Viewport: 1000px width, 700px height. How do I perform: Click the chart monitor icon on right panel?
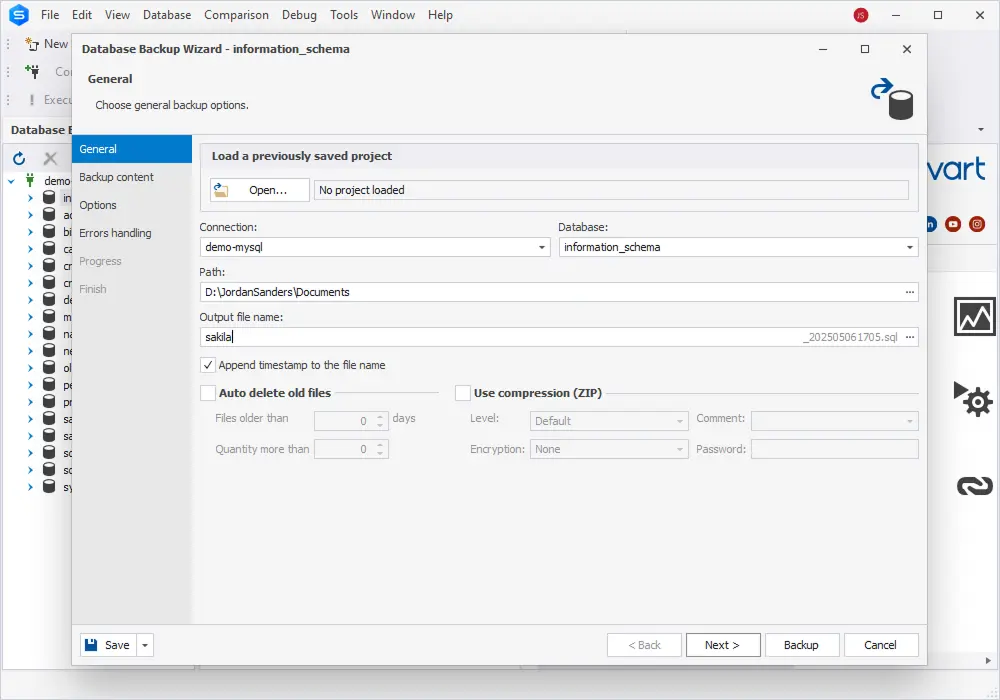click(x=974, y=316)
